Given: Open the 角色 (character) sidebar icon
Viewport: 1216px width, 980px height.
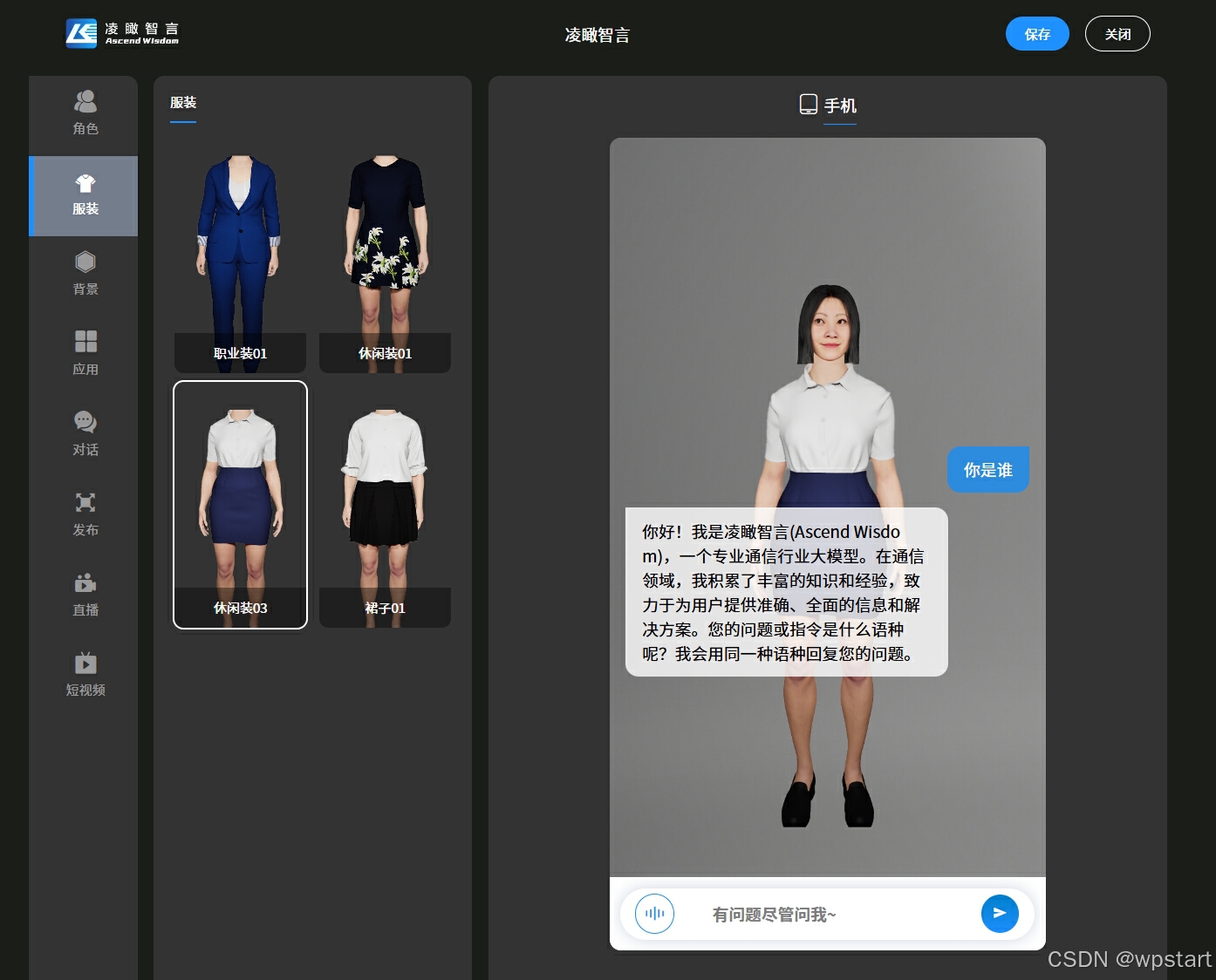Looking at the screenshot, I should click(85, 102).
